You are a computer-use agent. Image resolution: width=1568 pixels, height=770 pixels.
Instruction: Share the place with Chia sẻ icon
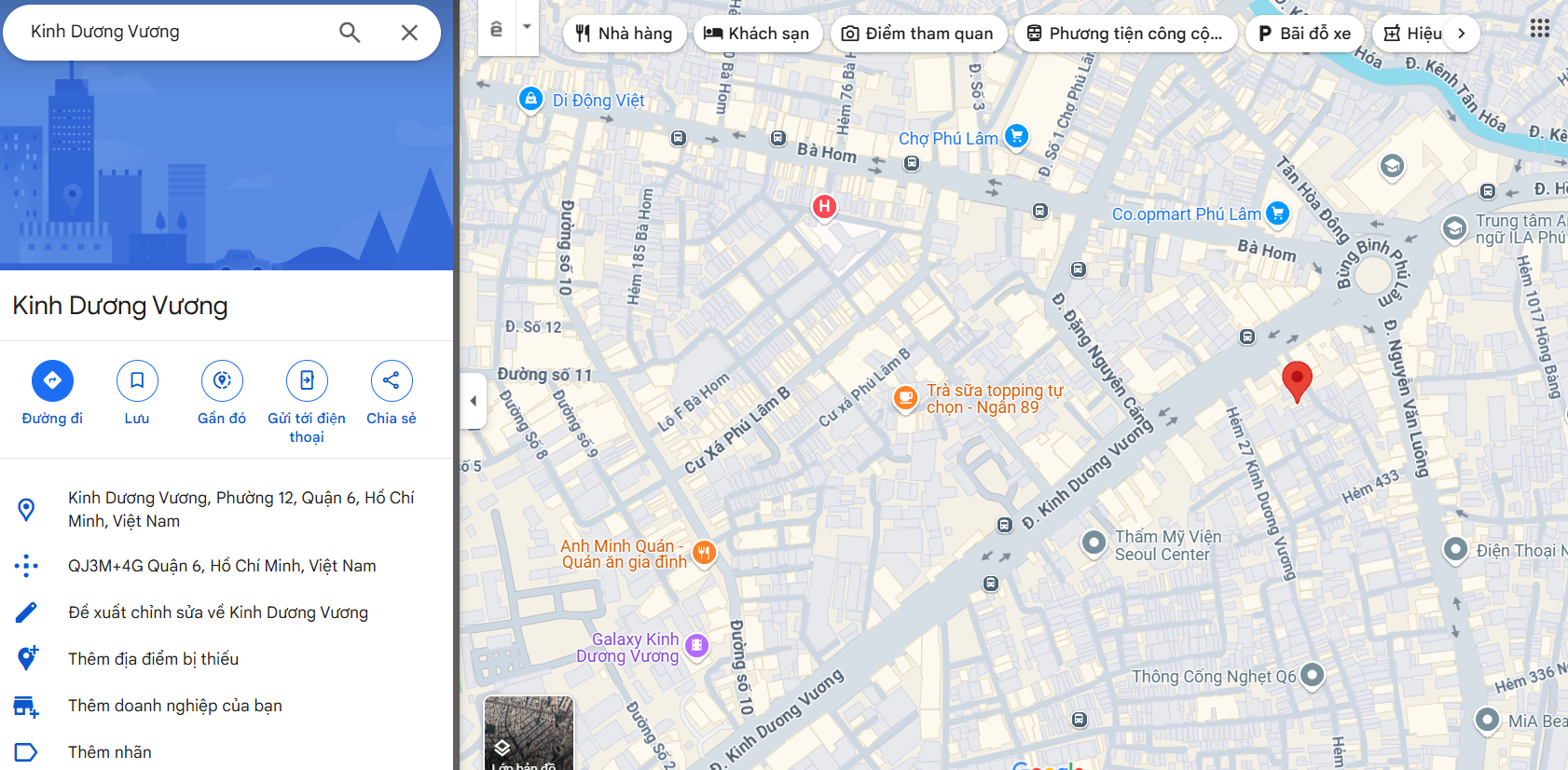click(x=392, y=380)
